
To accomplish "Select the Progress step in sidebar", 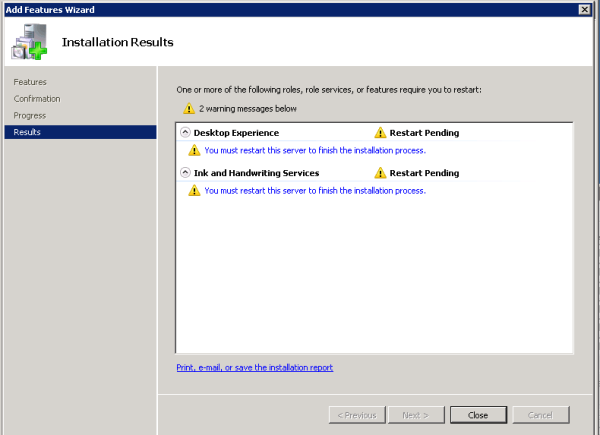I will pos(29,116).
